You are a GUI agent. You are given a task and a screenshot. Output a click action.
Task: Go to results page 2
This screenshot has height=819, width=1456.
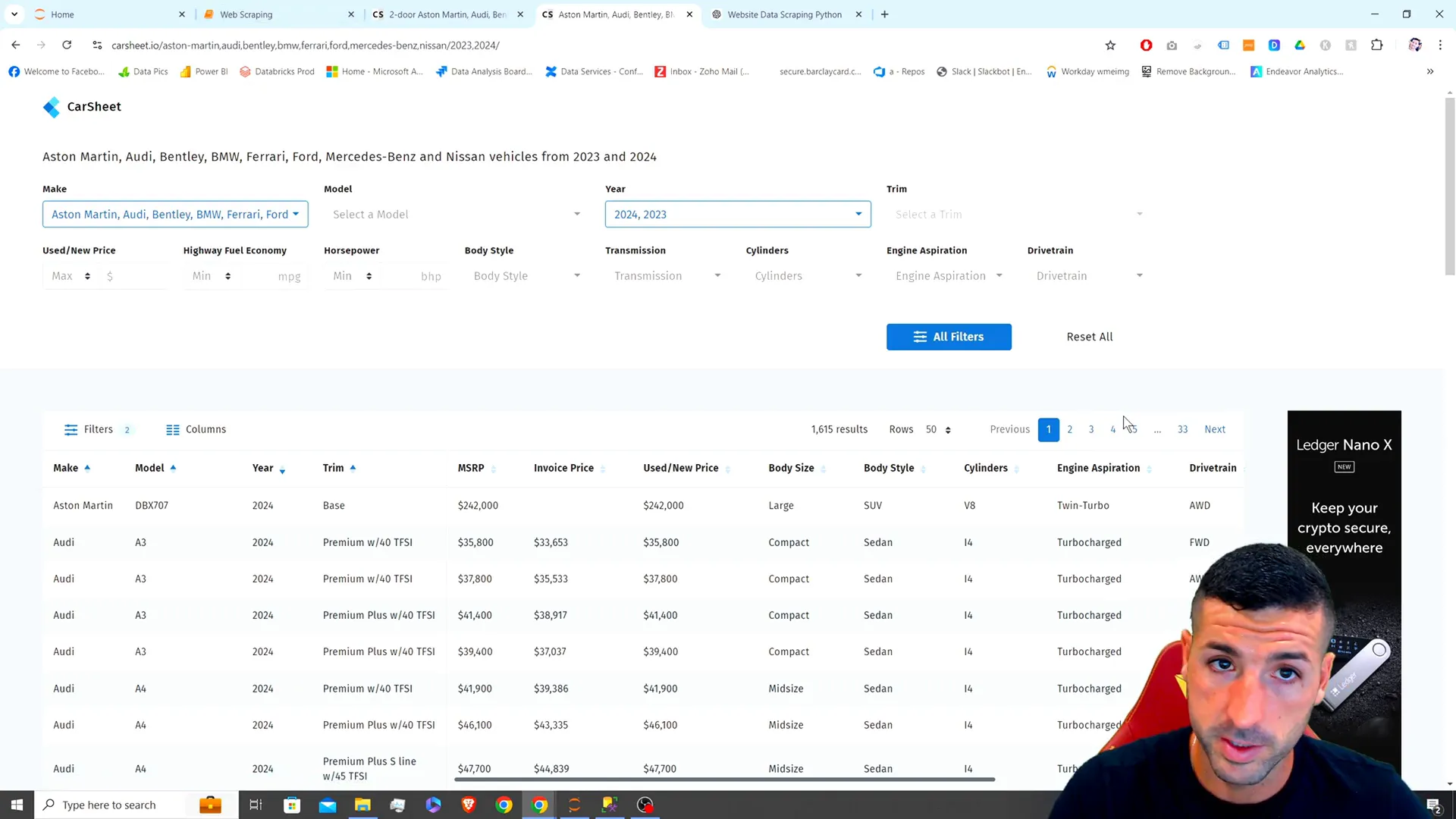(x=1069, y=430)
